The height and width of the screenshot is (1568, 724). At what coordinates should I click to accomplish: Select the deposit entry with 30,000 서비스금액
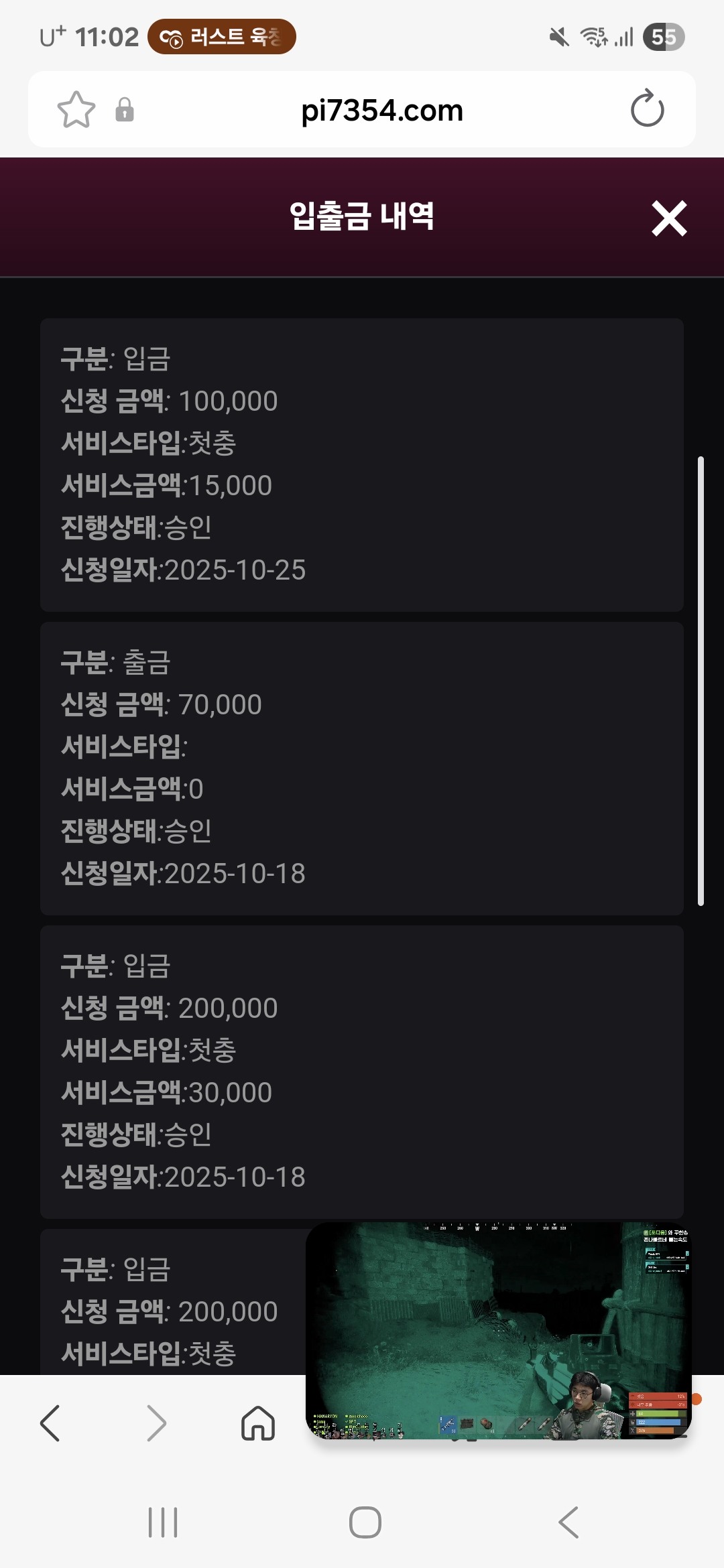click(x=362, y=1071)
